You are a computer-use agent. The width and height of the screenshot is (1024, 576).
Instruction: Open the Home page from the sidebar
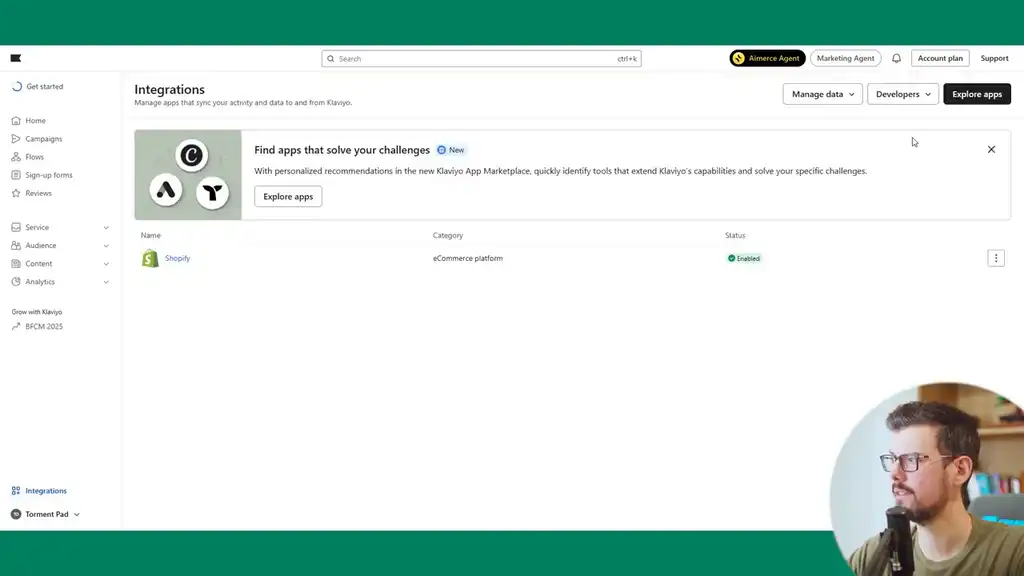[x=34, y=120]
